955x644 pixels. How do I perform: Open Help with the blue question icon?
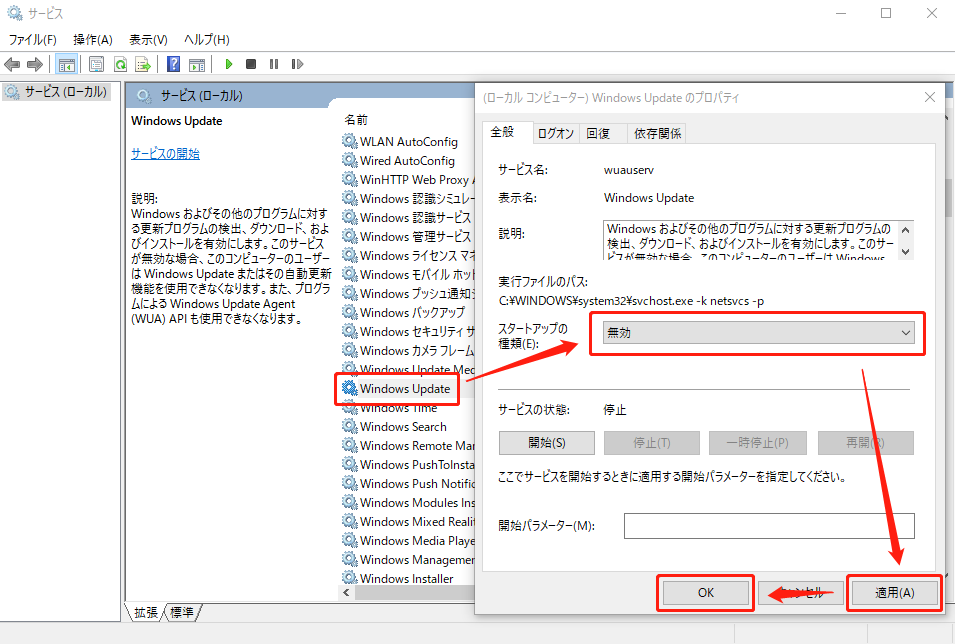[174, 64]
